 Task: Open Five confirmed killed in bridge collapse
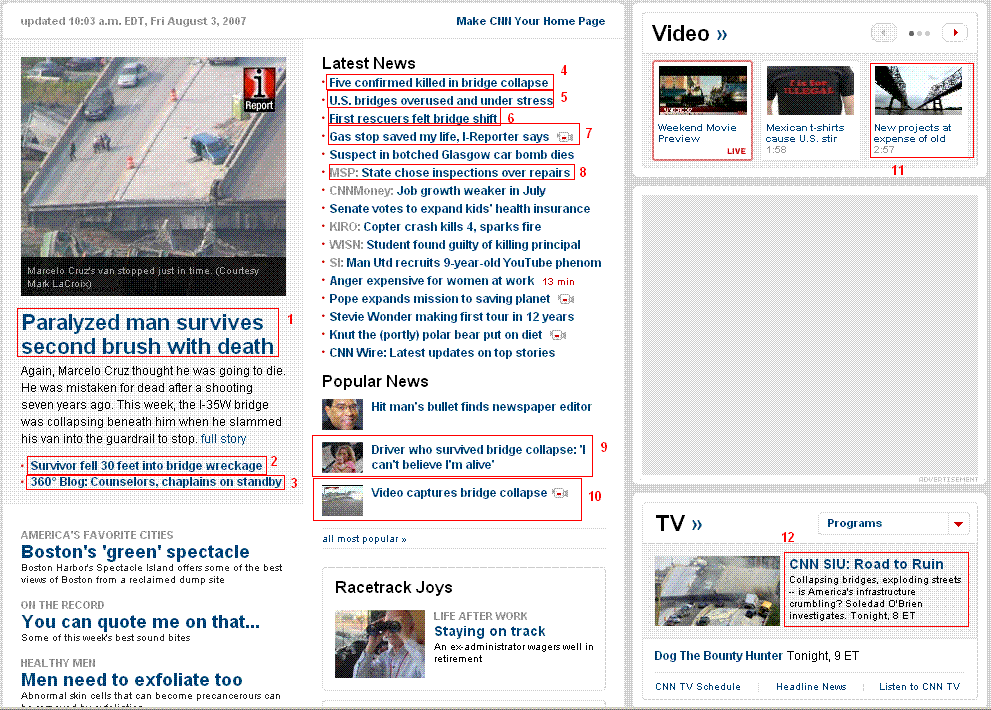438,83
